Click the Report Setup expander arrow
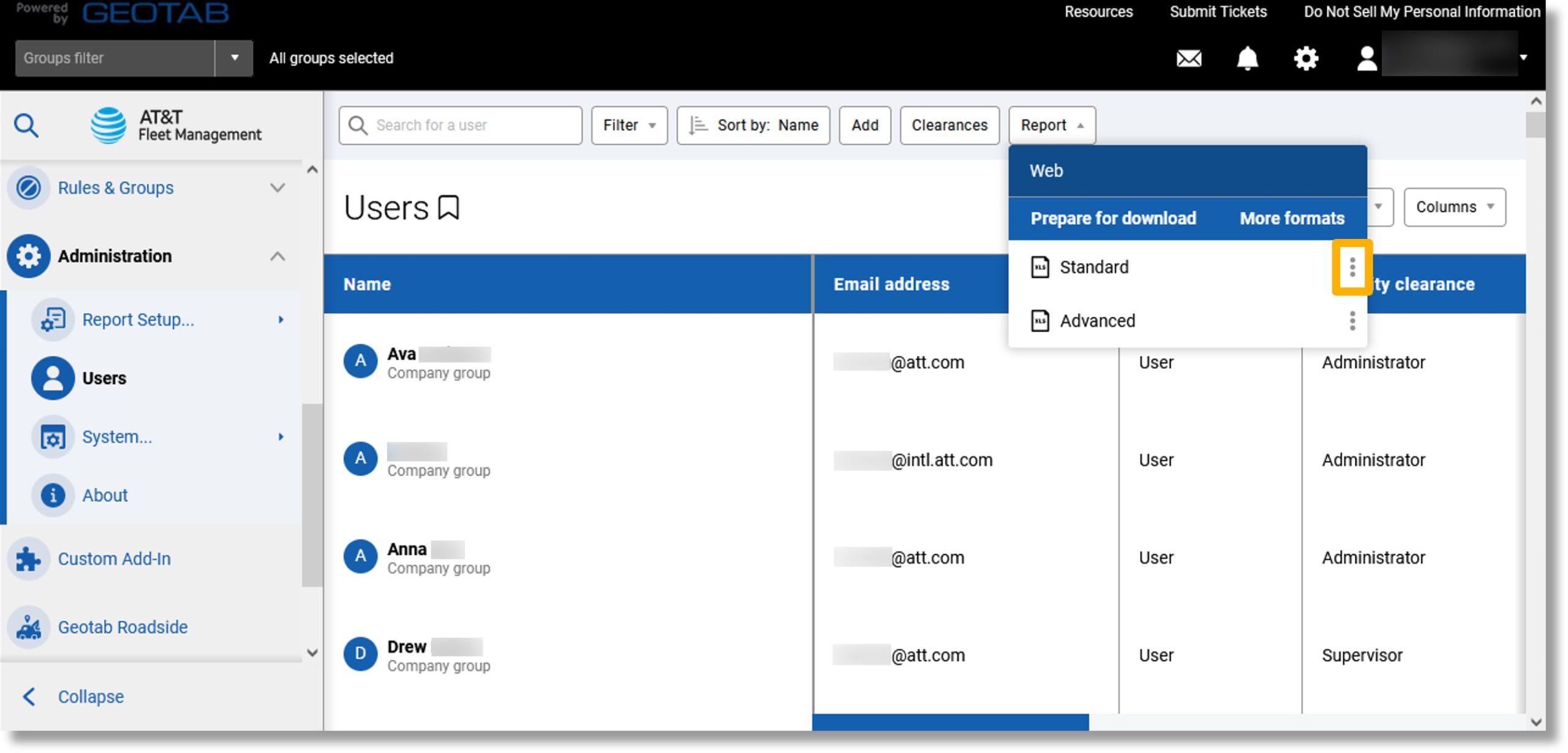This screenshot has height=753, width=1568. click(279, 319)
